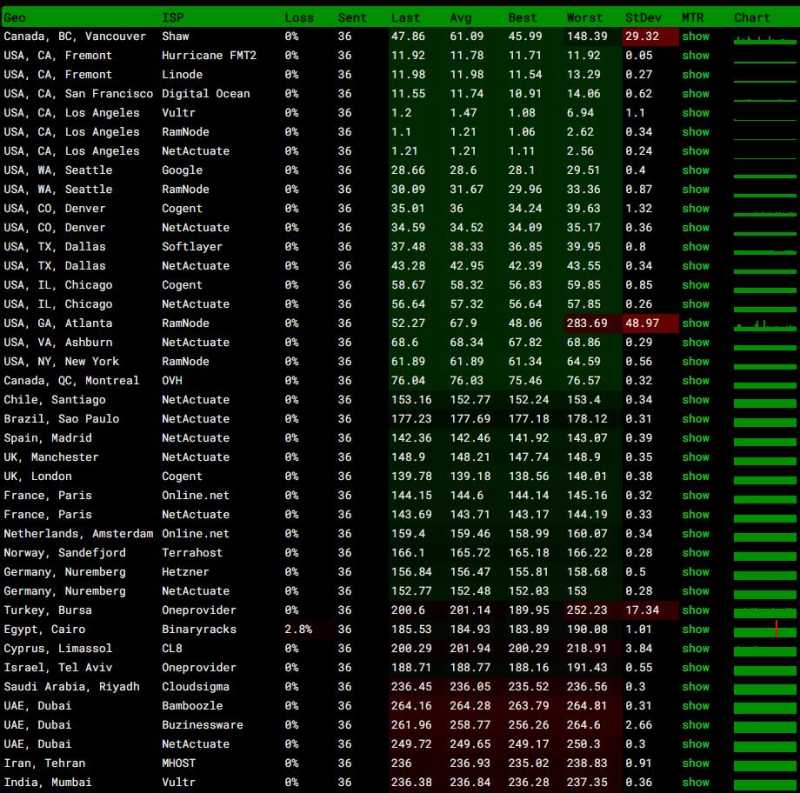This screenshot has height=793, width=800.
Task: Select the Israel, Tel Aviv geo cell
Action: click(x=58, y=668)
